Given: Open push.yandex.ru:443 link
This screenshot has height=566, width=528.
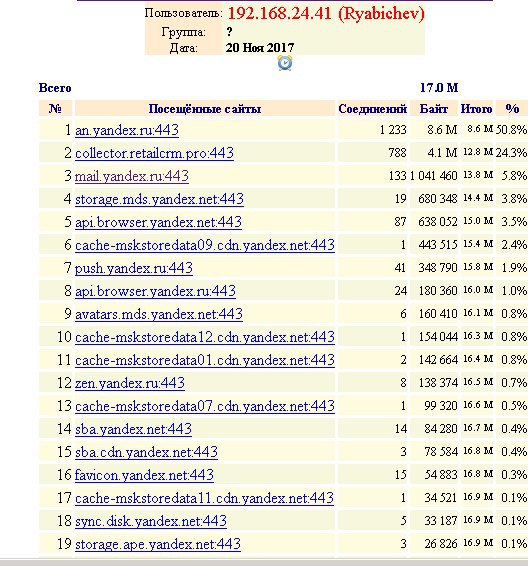Looking at the screenshot, I should (134, 268).
